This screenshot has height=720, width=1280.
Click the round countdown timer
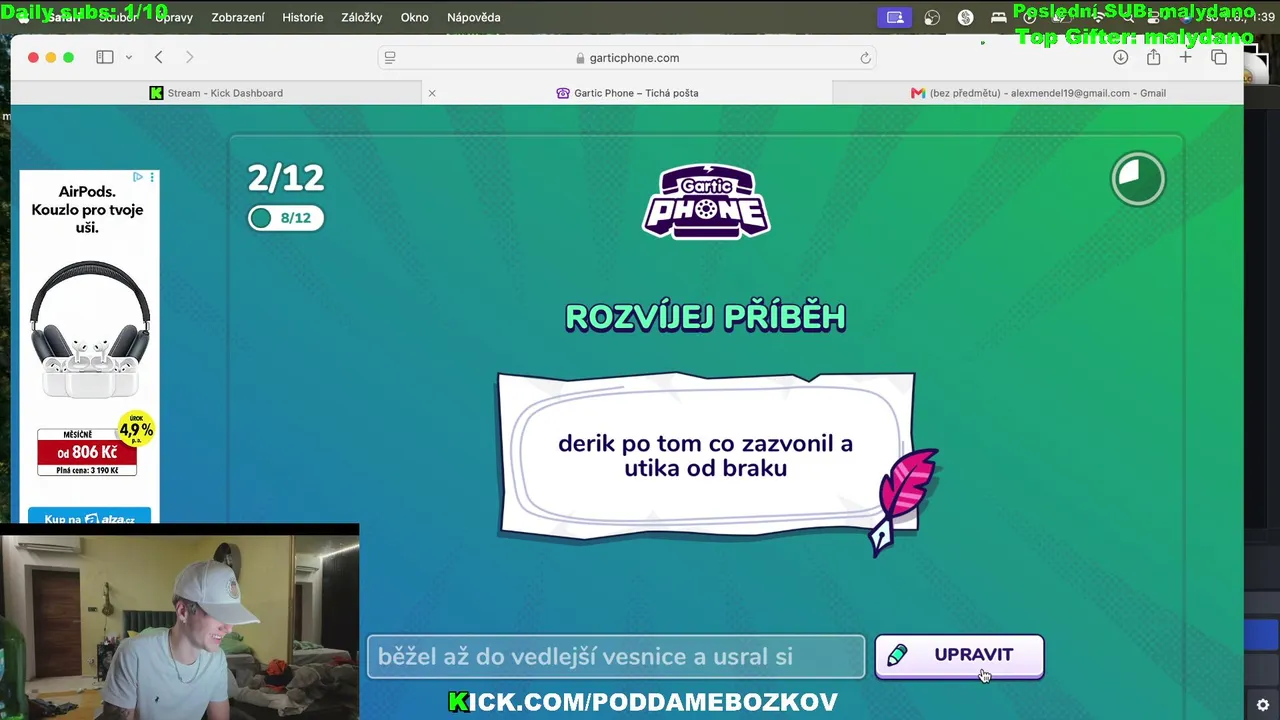click(1138, 179)
